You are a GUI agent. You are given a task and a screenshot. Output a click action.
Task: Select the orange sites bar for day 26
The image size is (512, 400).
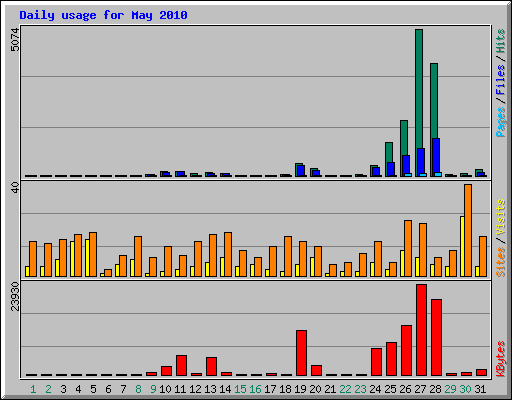pyautogui.click(x=408, y=248)
